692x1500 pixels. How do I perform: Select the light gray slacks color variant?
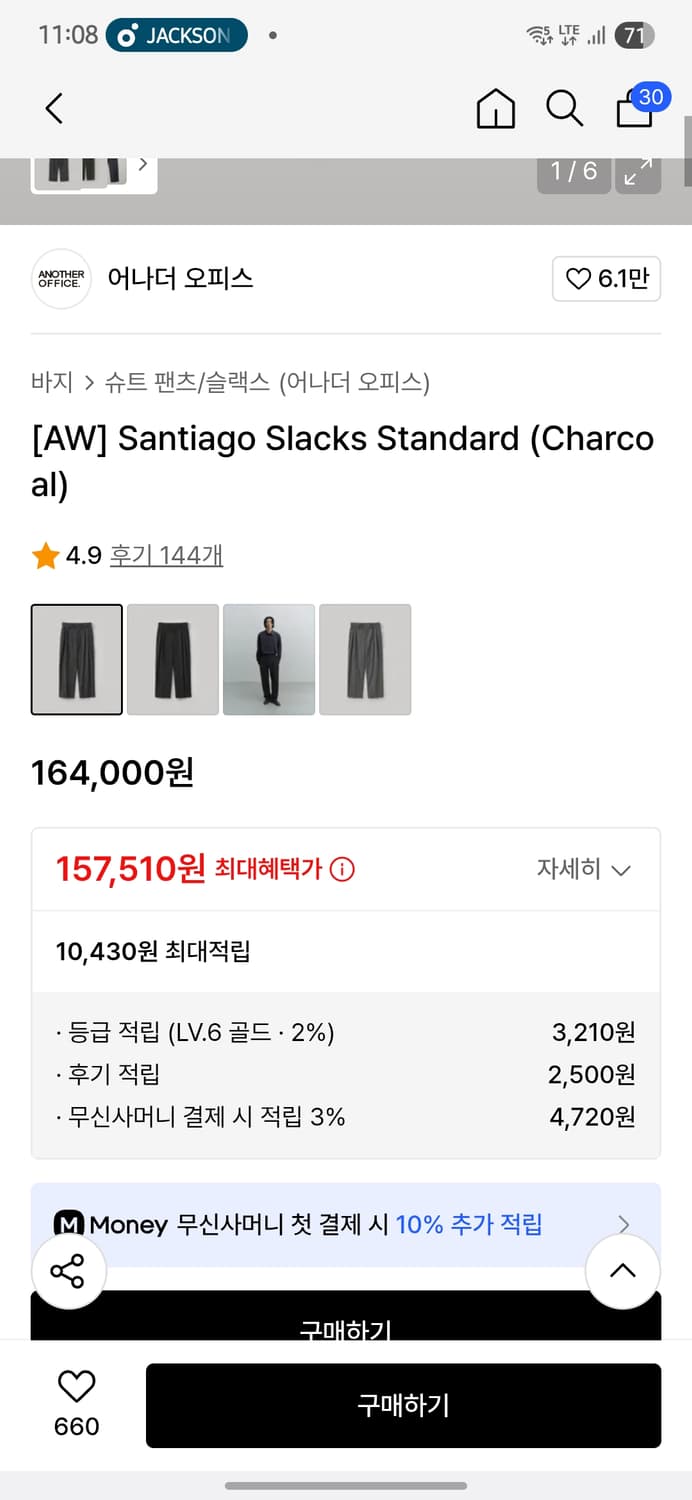[365, 659]
